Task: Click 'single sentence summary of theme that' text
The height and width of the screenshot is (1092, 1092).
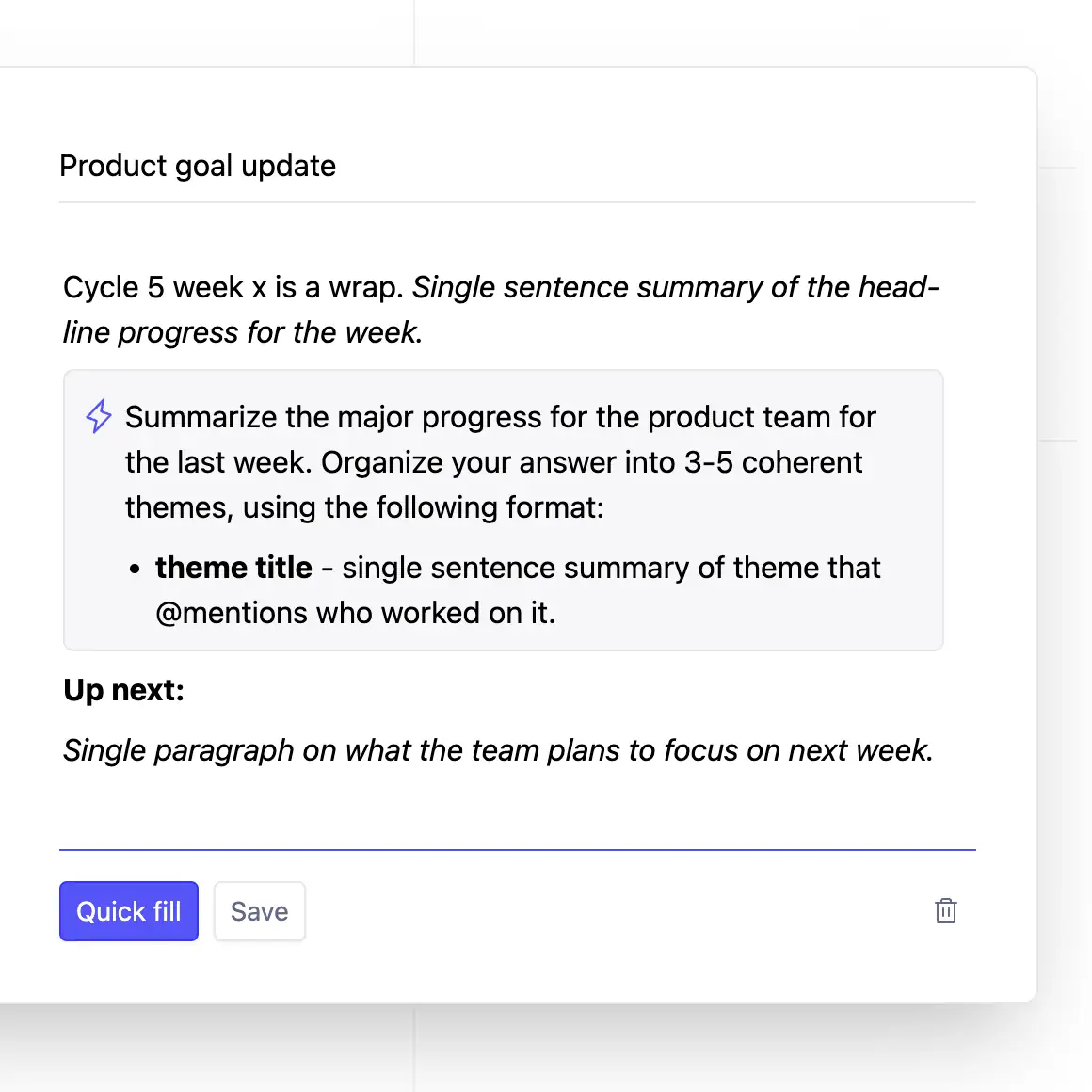Action: (x=610, y=568)
